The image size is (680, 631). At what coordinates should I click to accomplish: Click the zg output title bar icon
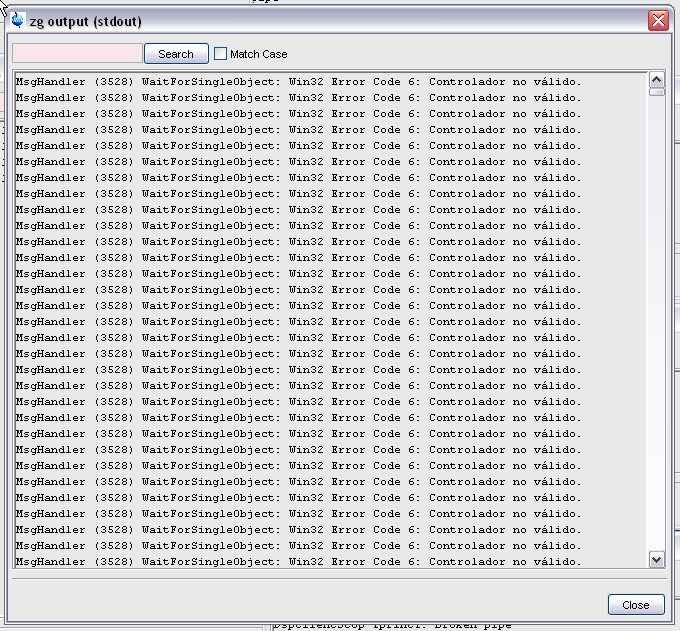17,19
